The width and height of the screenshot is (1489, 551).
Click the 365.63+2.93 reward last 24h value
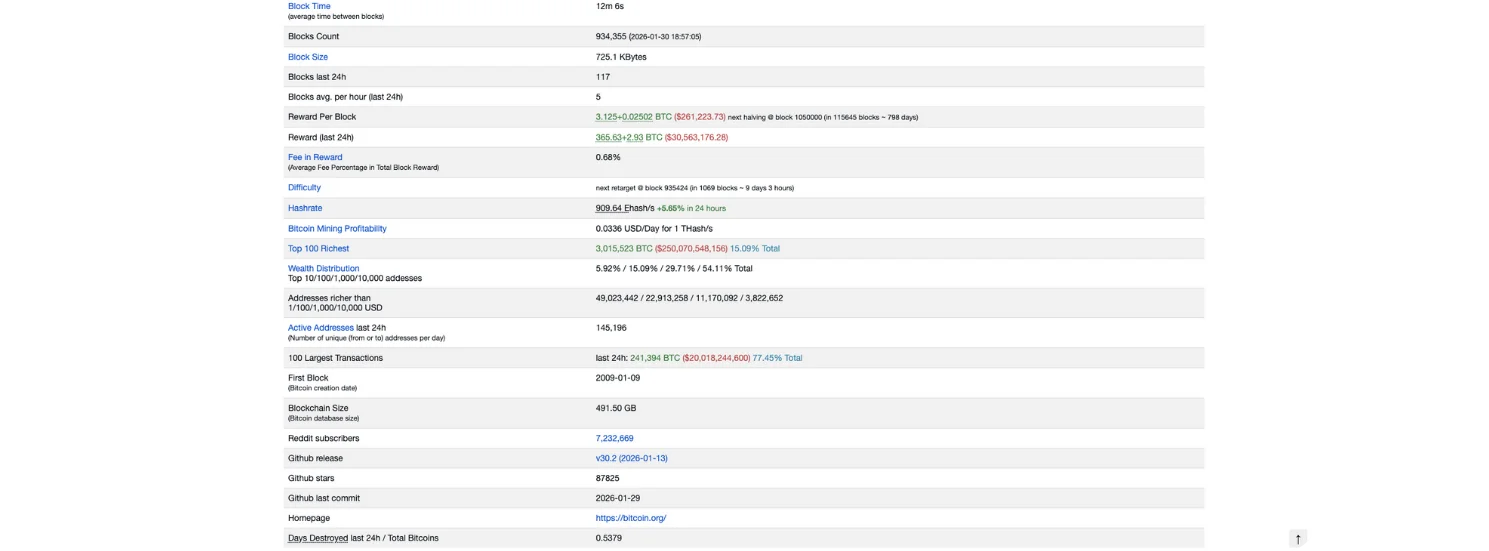619,137
